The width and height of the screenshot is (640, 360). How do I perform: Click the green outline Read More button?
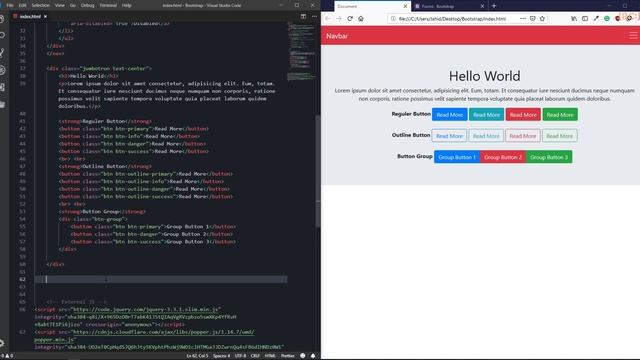[x=559, y=136]
